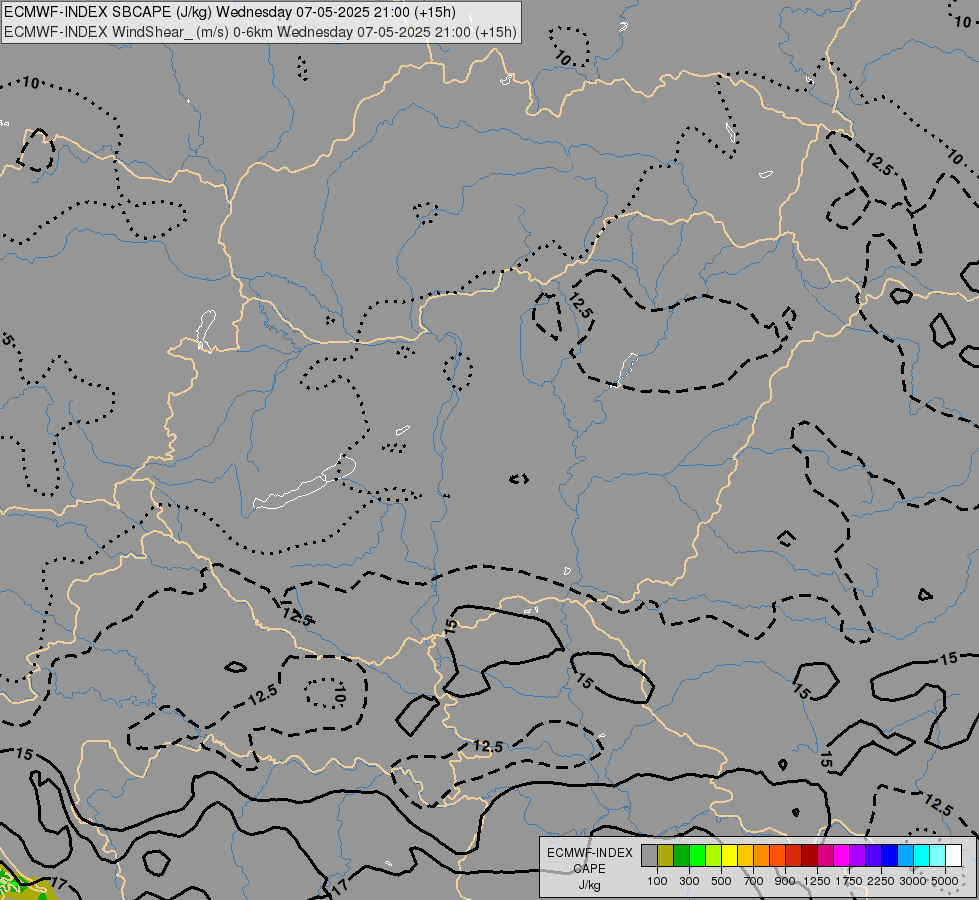Select the dark green legend swatch
The image size is (979, 900).
pyautogui.click(x=681, y=855)
